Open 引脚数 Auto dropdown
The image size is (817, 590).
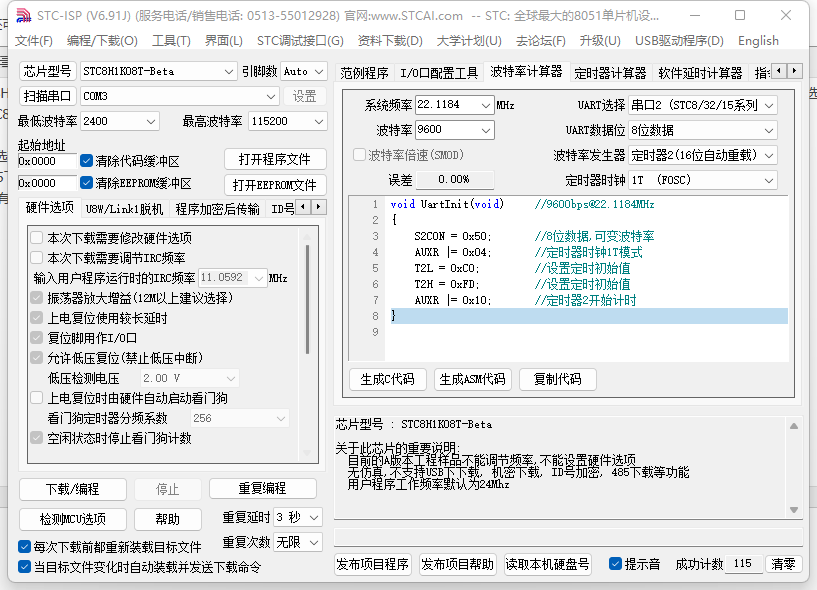click(x=304, y=71)
